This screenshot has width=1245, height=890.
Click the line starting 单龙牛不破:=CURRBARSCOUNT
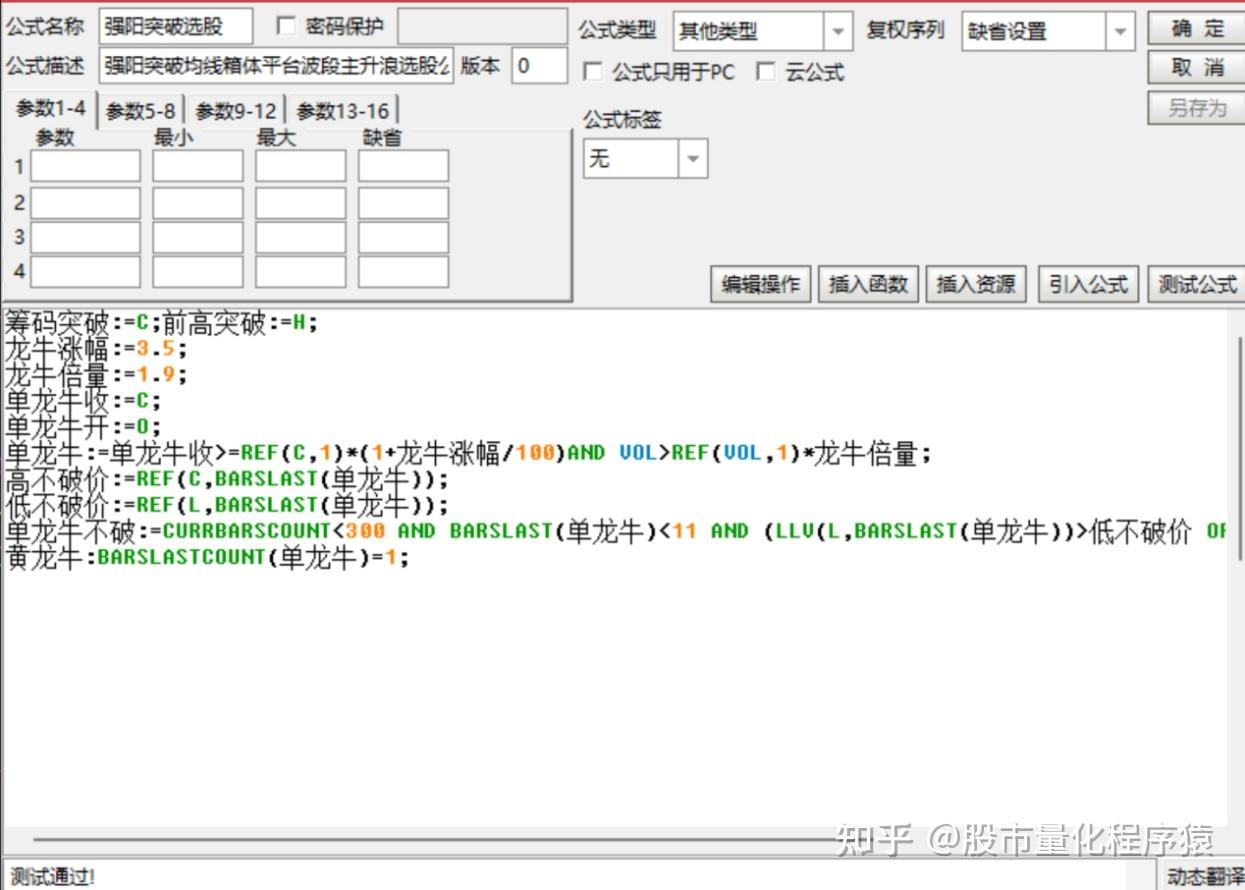point(616,531)
